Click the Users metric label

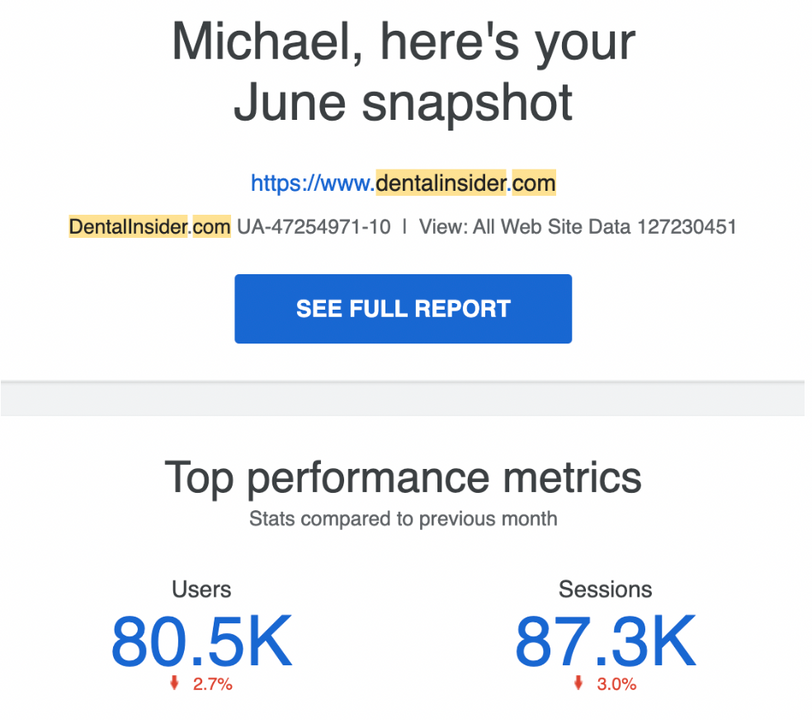click(201, 590)
